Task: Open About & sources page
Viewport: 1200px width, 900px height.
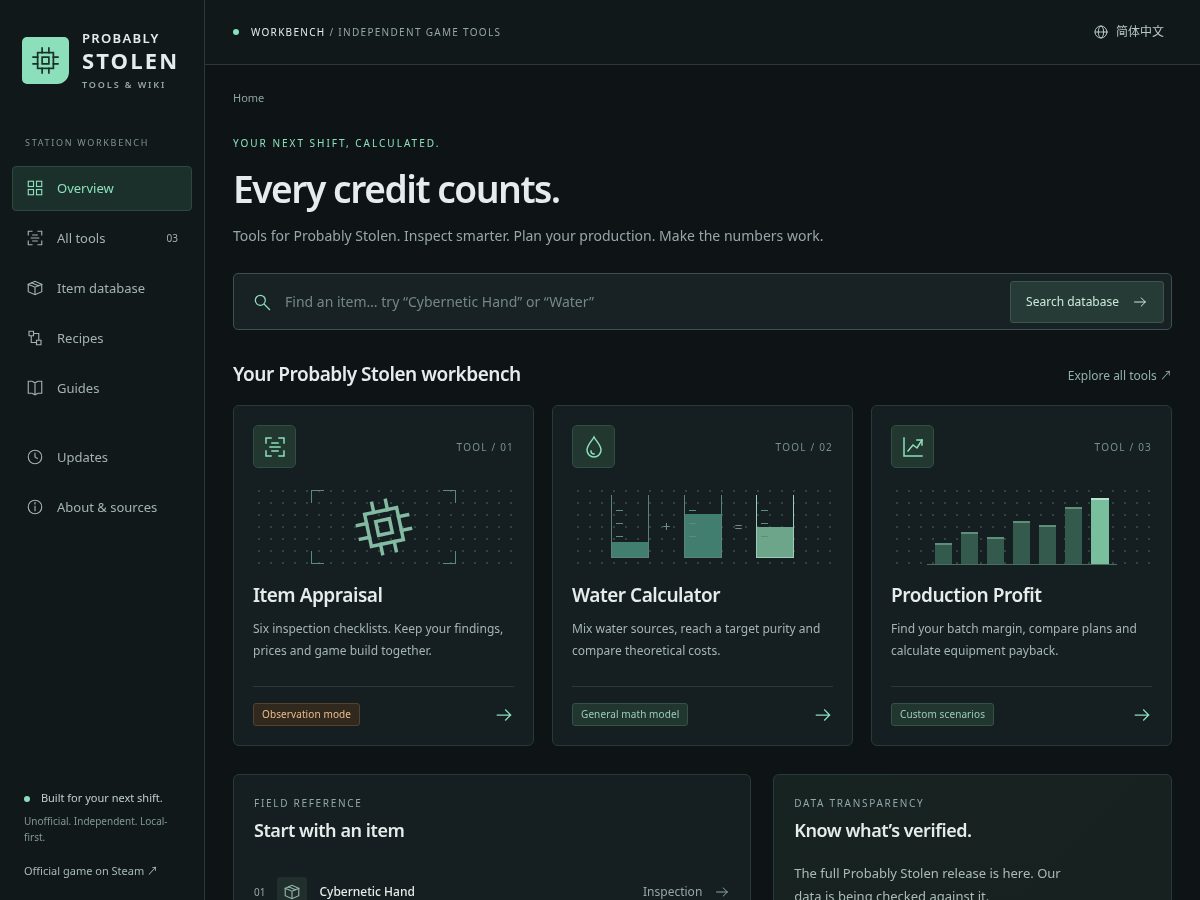Action: click(102, 507)
